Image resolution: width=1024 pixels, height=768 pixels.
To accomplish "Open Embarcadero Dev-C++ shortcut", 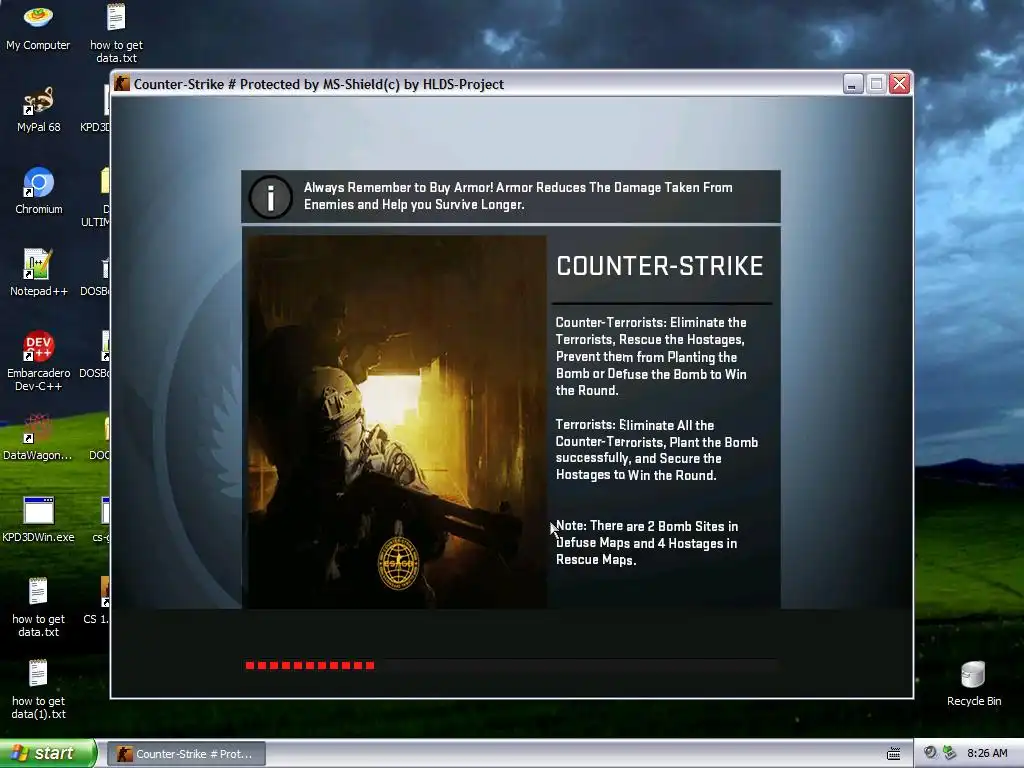I will 39,361.
